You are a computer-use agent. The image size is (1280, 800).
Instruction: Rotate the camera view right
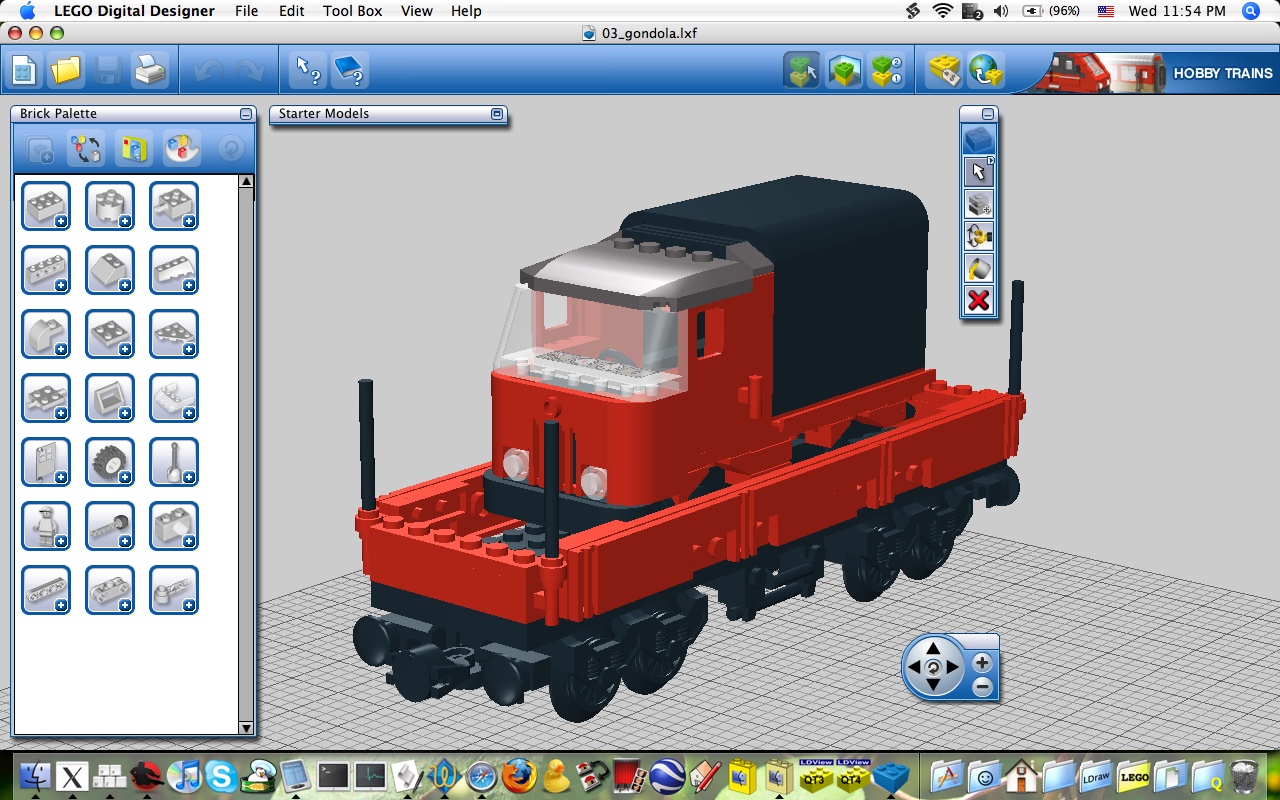click(953, 667)
